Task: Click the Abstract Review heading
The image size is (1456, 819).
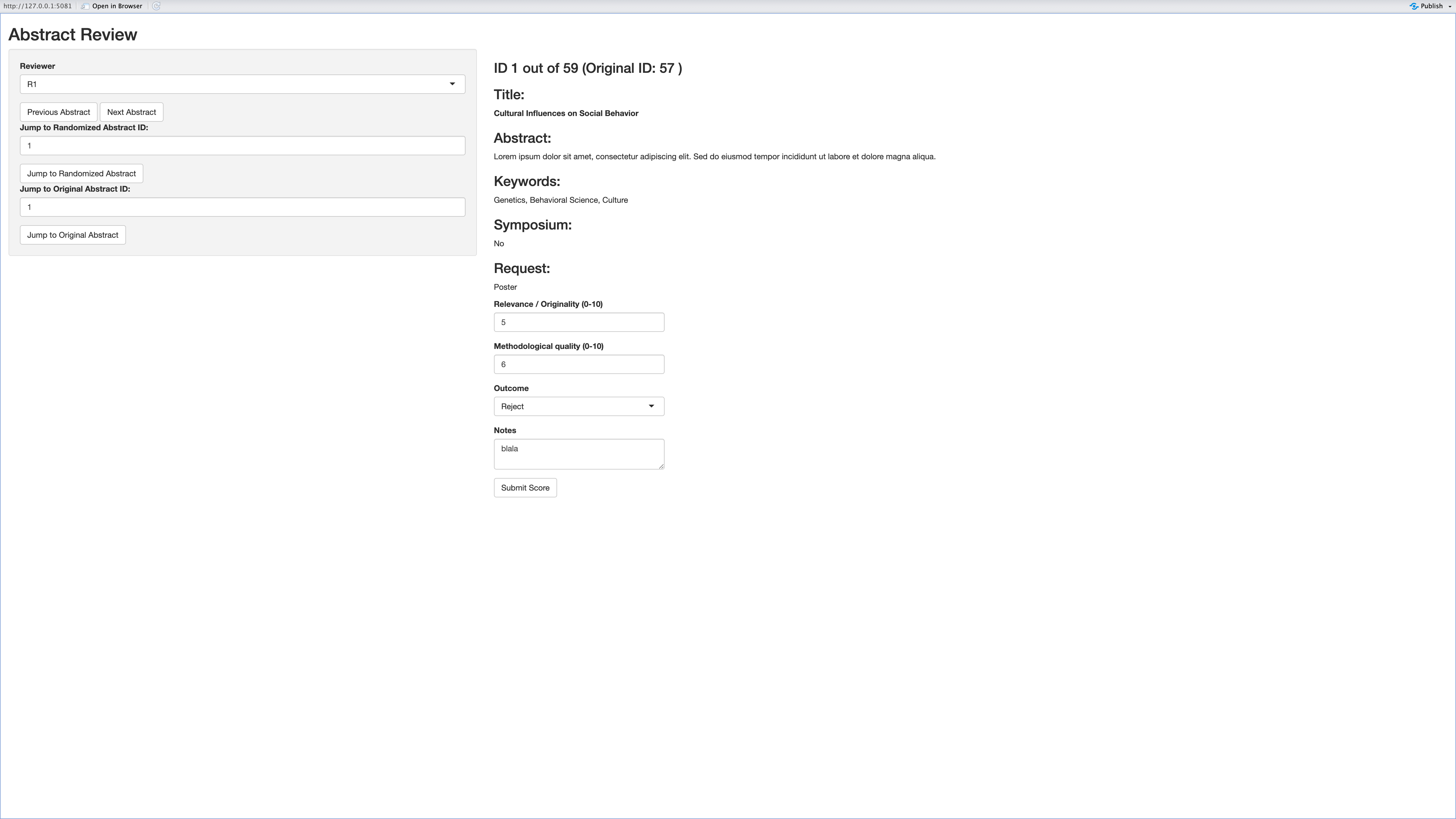Action: coord(73,34)
